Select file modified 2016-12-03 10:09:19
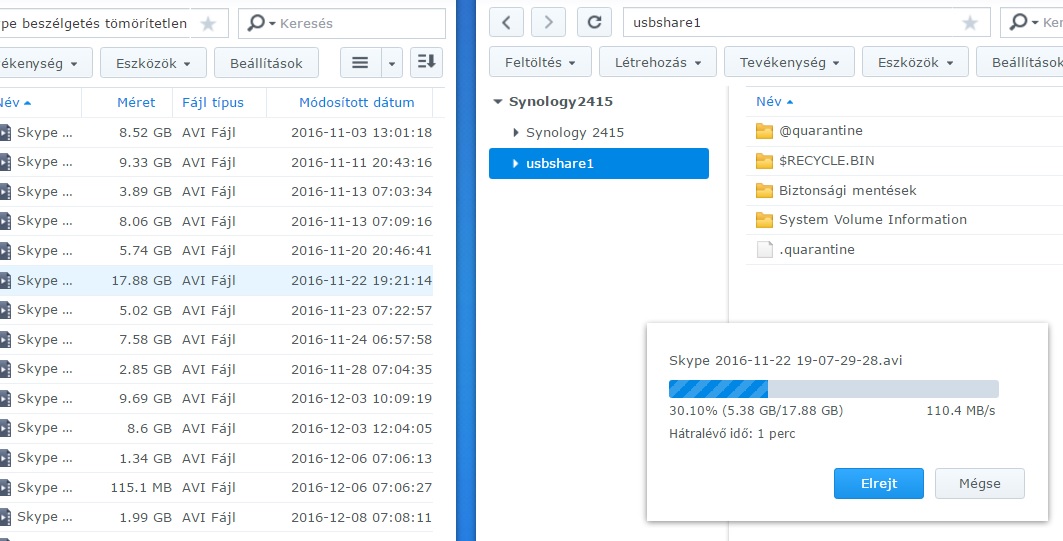The image size is (1063, 541). point(216,399)
